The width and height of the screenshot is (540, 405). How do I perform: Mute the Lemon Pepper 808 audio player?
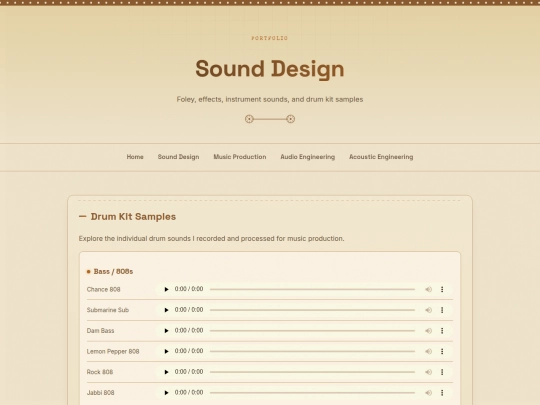click(x=428, y=351)
